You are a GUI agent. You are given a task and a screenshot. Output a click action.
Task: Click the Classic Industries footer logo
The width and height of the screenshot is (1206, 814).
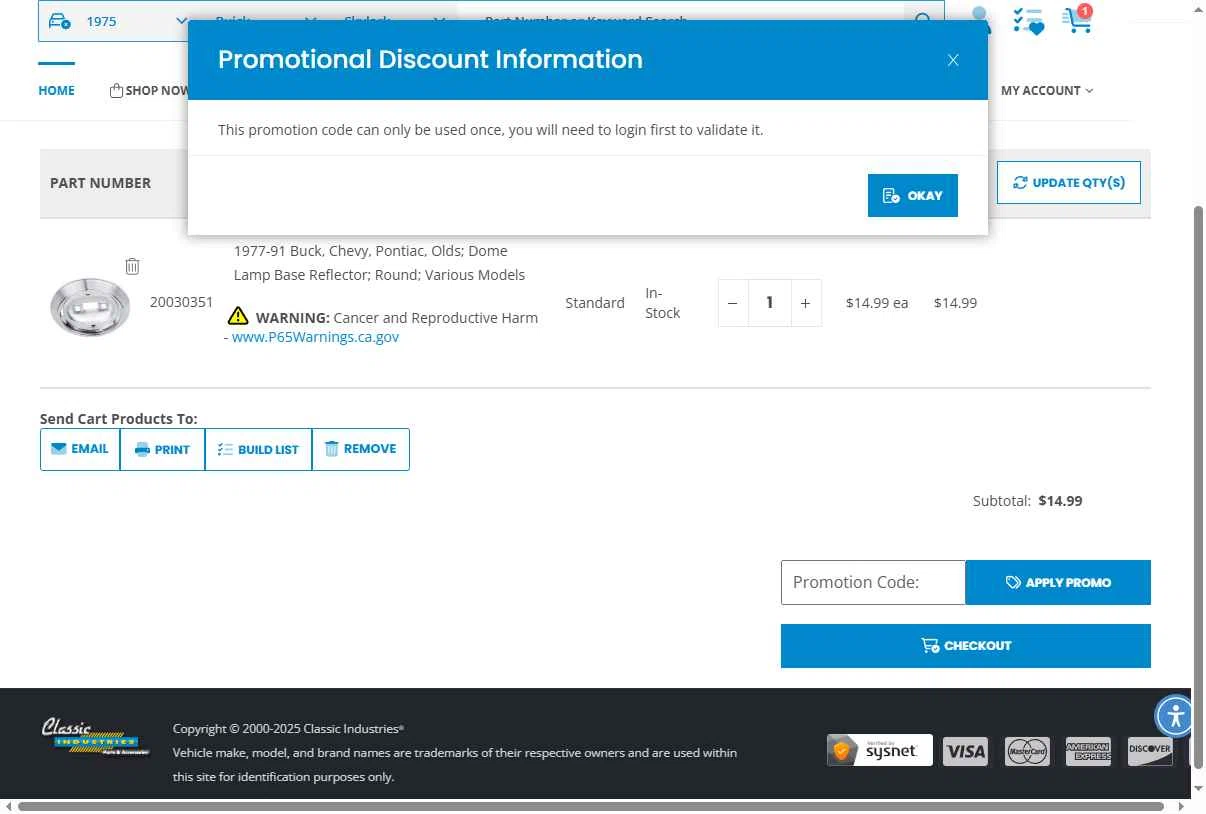[x=95, y=738]
